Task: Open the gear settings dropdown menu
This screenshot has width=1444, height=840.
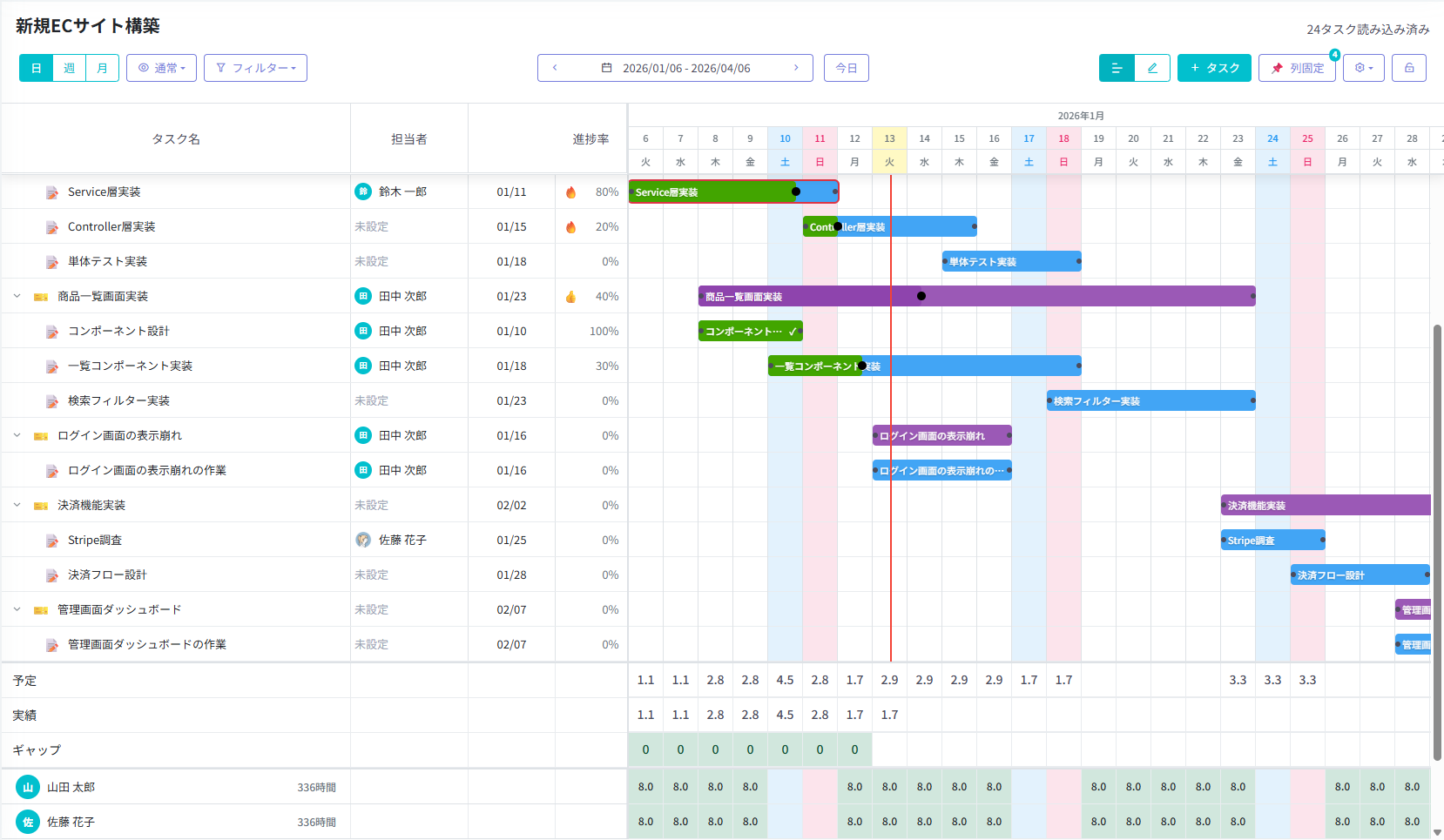Action: (x=1363, y=68)
